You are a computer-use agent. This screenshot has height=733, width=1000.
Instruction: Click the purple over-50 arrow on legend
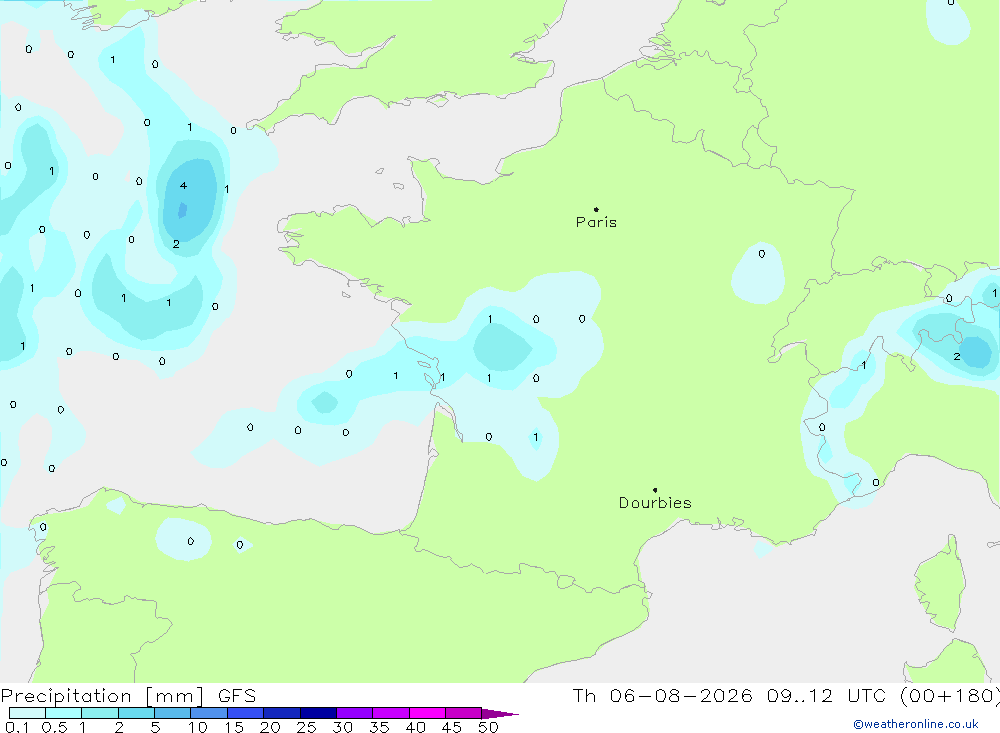pyautogui.click(x=500, y=714)
